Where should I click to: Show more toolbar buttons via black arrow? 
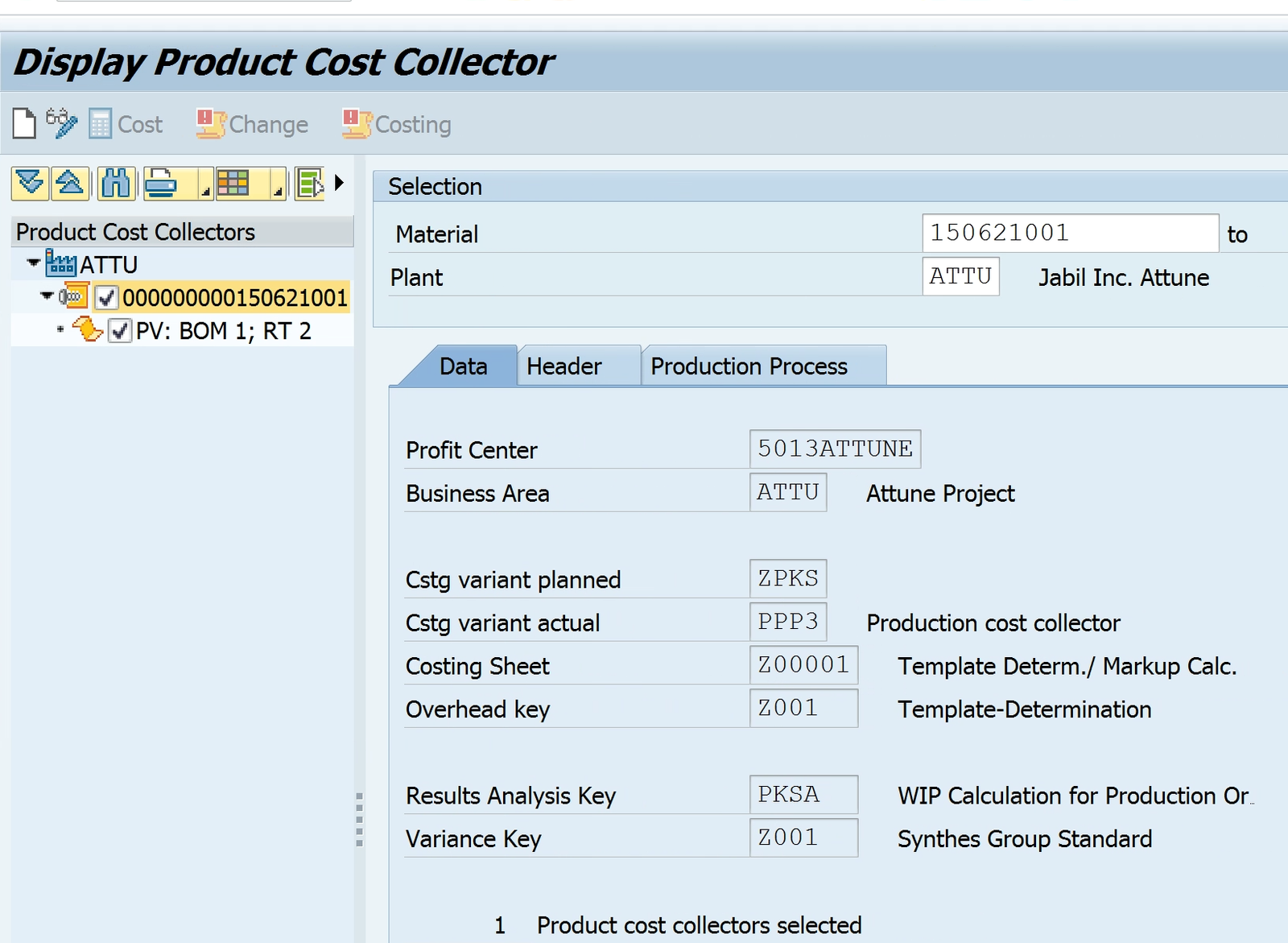coord(339,183)
